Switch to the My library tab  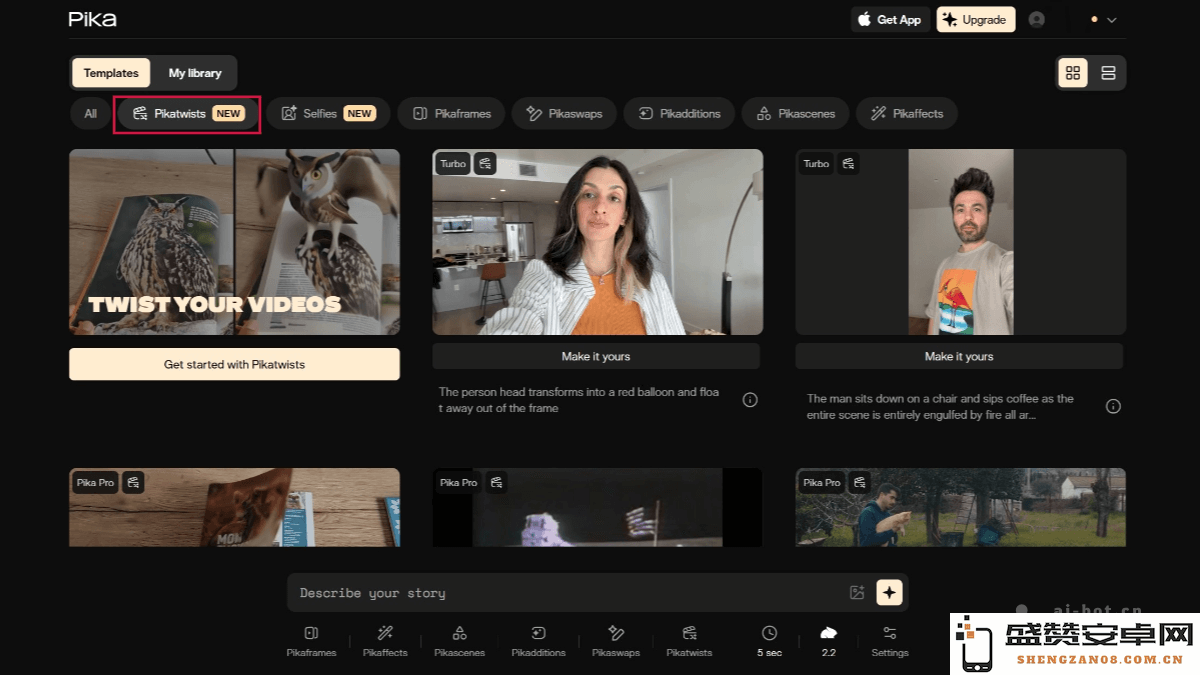195,73
